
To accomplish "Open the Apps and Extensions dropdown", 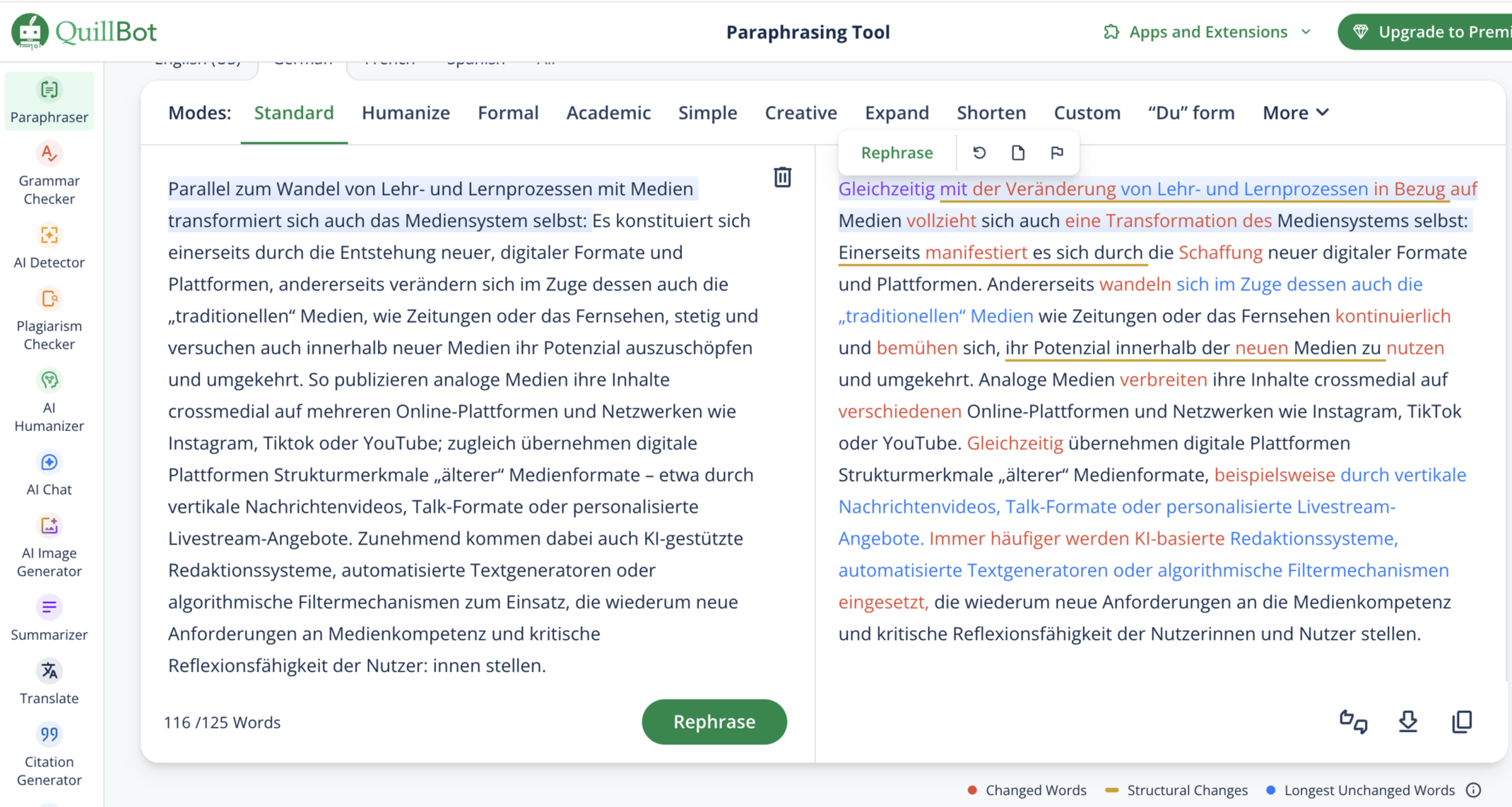I will coord(1208,32).
